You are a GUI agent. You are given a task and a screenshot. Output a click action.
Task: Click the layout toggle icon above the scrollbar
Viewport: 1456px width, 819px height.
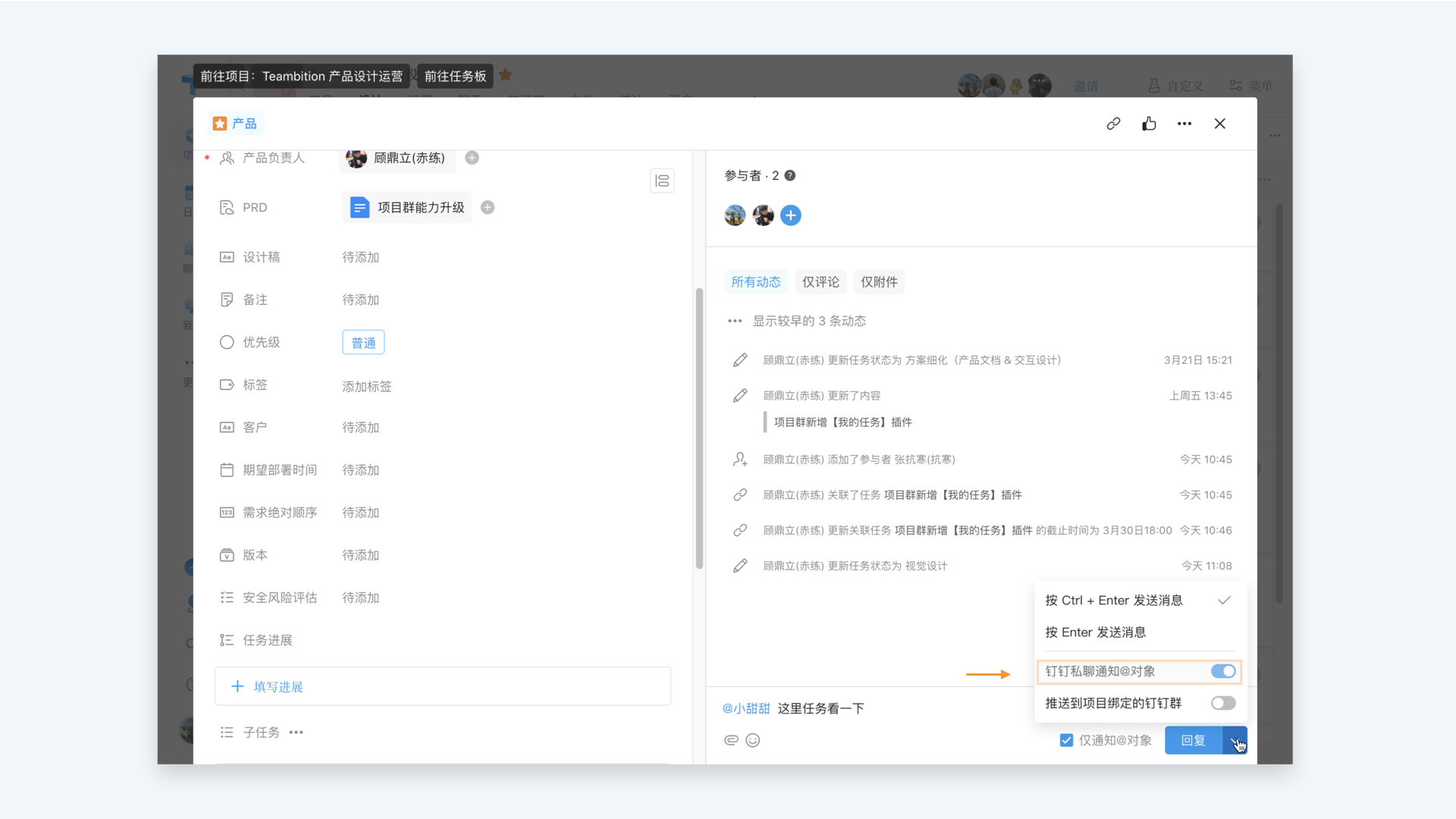[662, 180]
